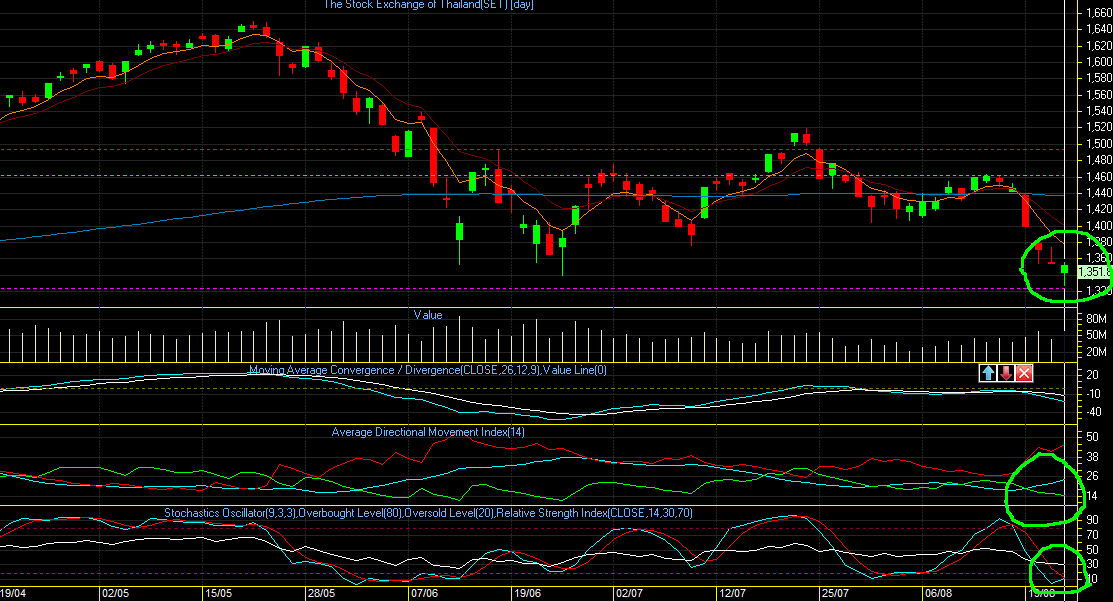Screen dimensions: 1113x602
Task: Click the 15/05 date label
Action: click(218, 593)
